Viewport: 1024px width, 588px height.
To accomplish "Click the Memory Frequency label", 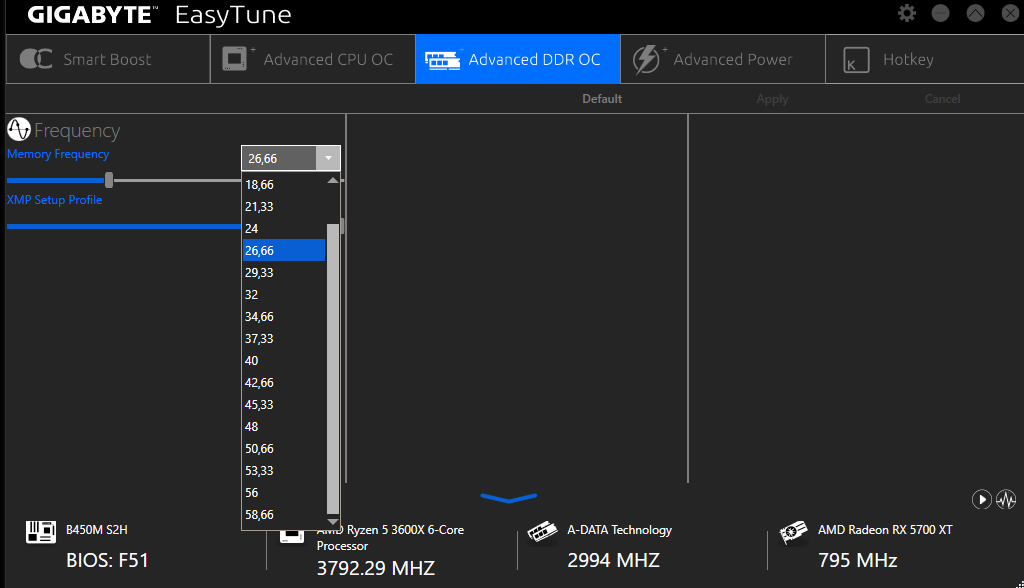I will tap(58, 154).
